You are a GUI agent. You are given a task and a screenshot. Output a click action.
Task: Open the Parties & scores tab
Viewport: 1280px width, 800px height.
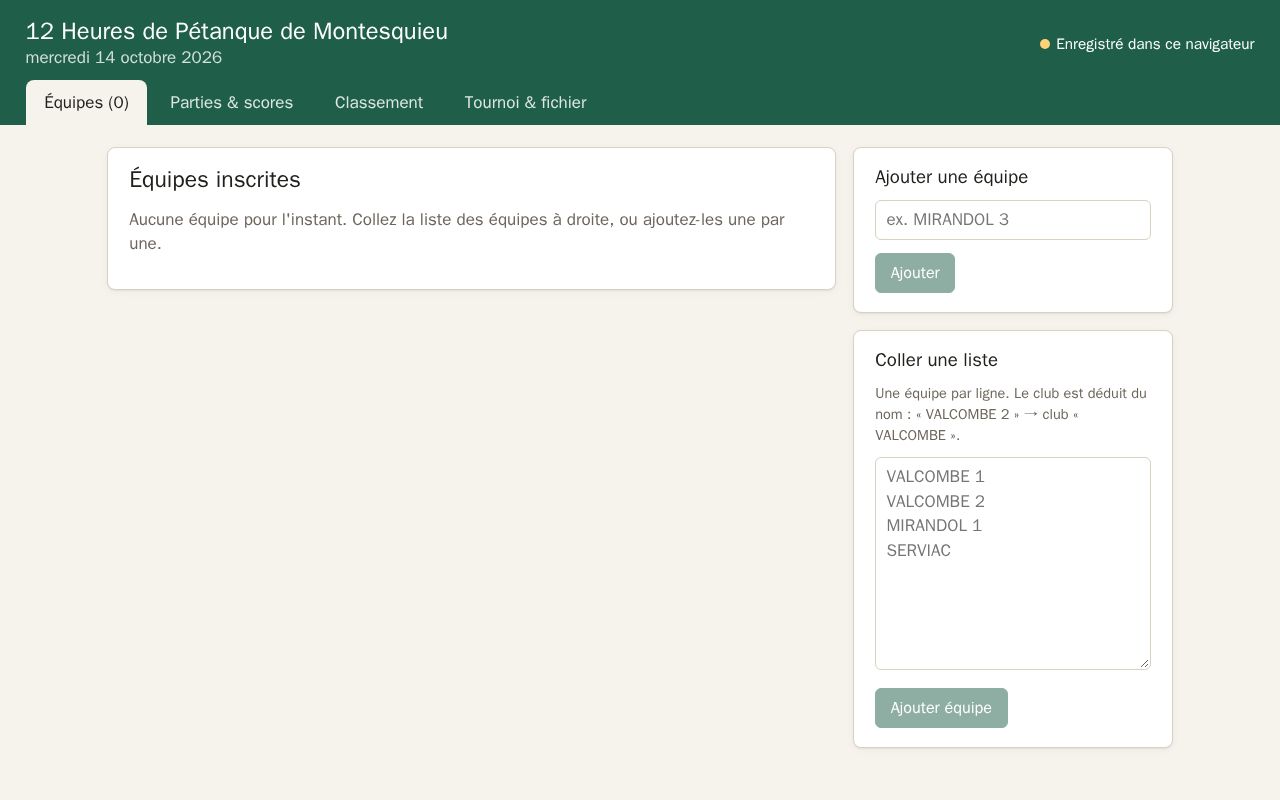coord(231,102)
